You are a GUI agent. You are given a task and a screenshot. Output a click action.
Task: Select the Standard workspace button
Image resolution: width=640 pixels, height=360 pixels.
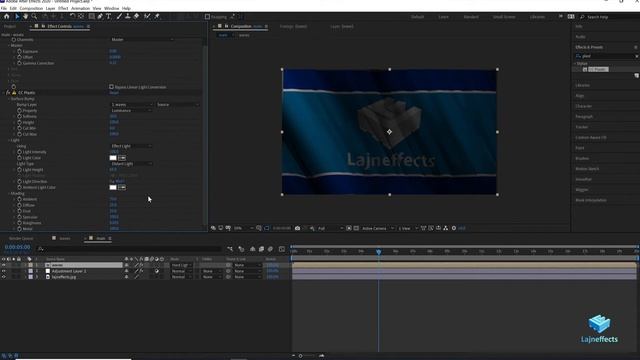[x=471, y=17]
